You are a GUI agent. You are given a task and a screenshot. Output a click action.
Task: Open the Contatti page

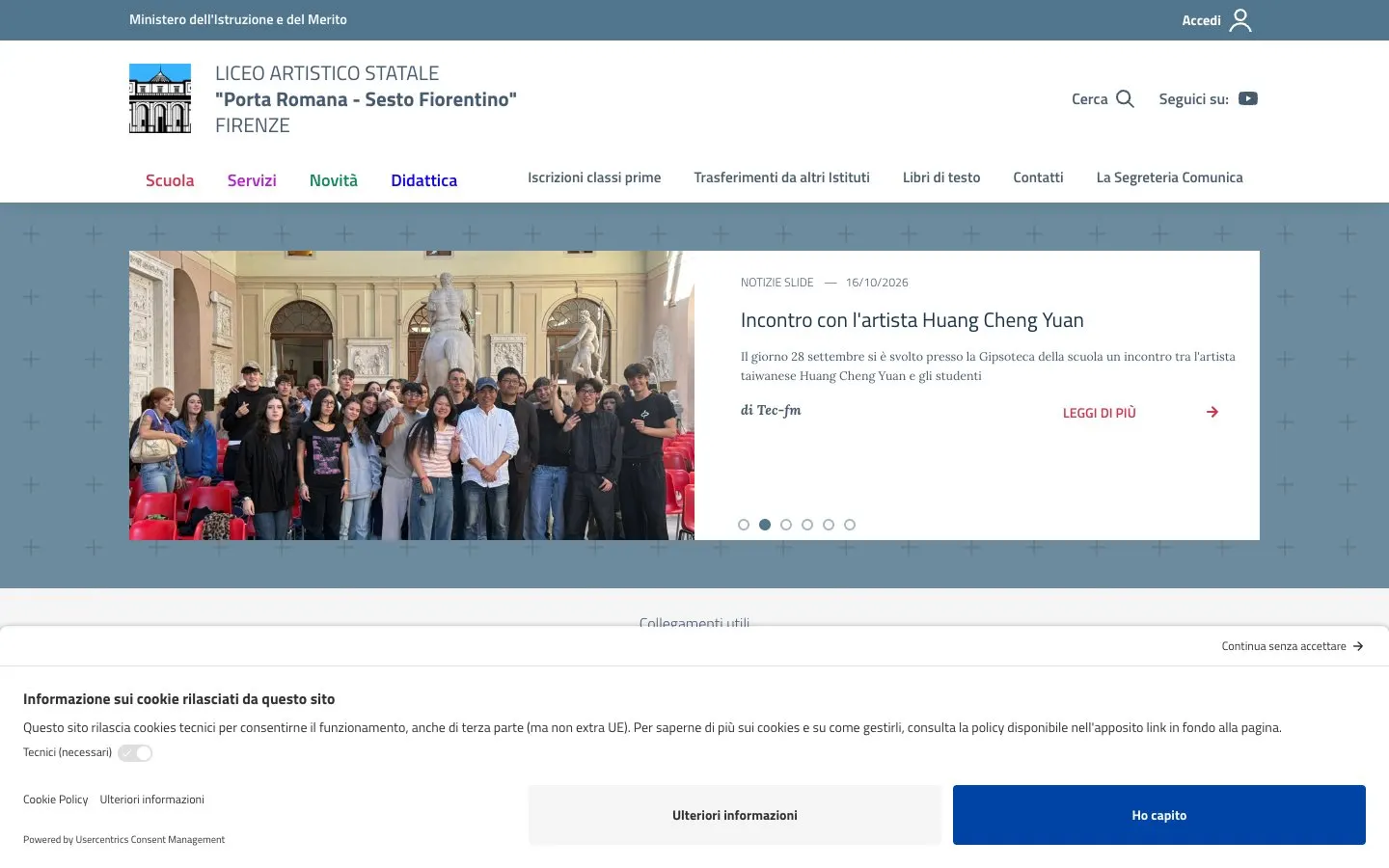coord(1038,177)
